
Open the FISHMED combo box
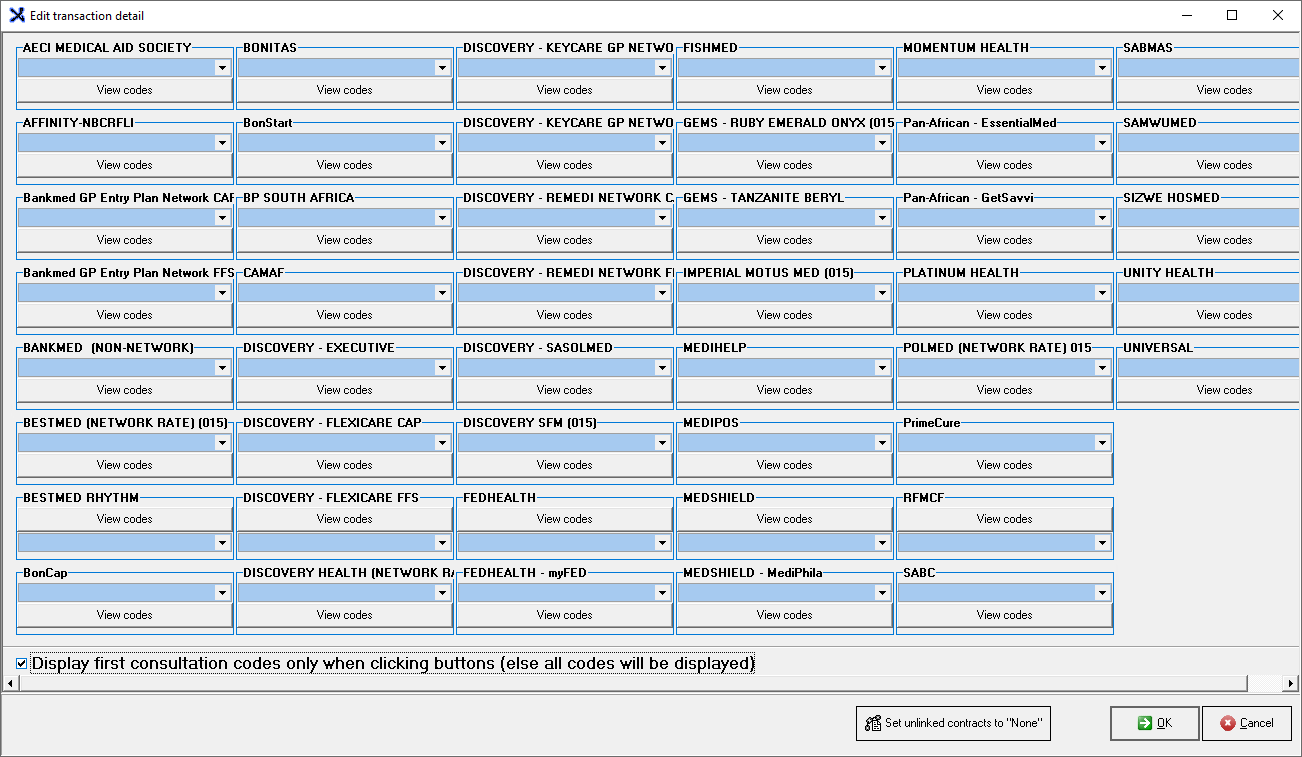882,68
